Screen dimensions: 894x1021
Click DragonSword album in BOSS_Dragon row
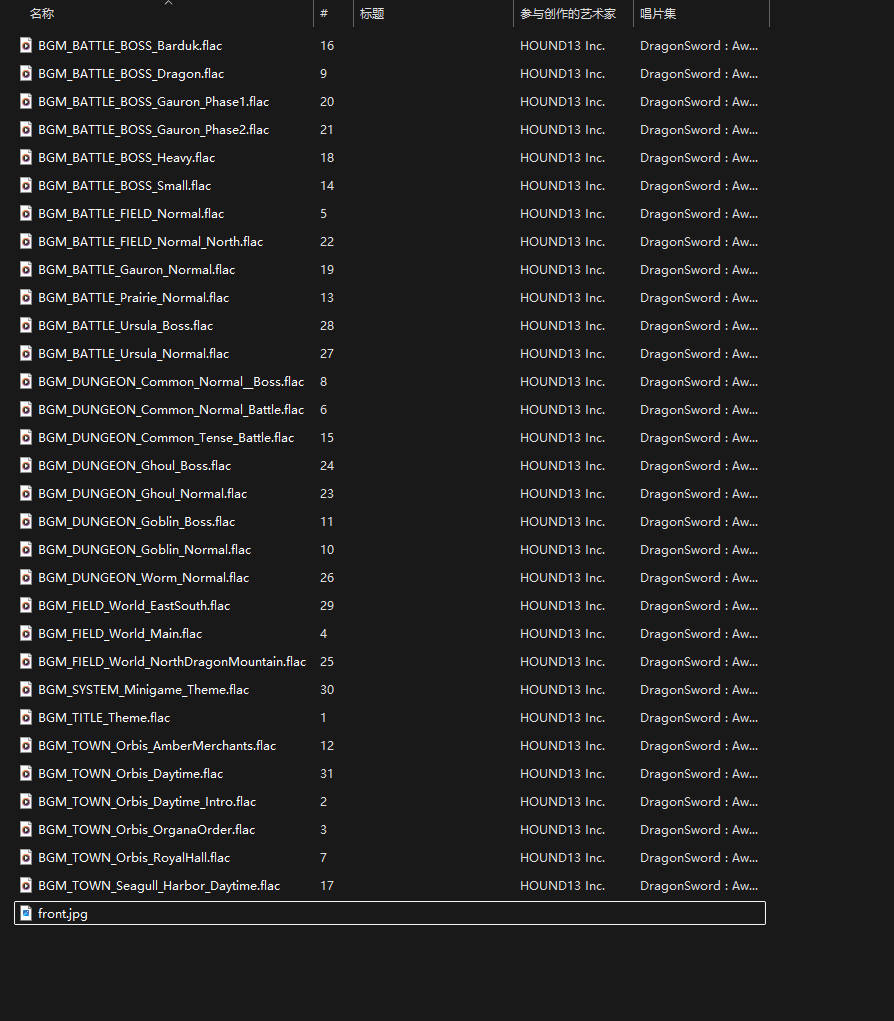(x=699, y=74)
